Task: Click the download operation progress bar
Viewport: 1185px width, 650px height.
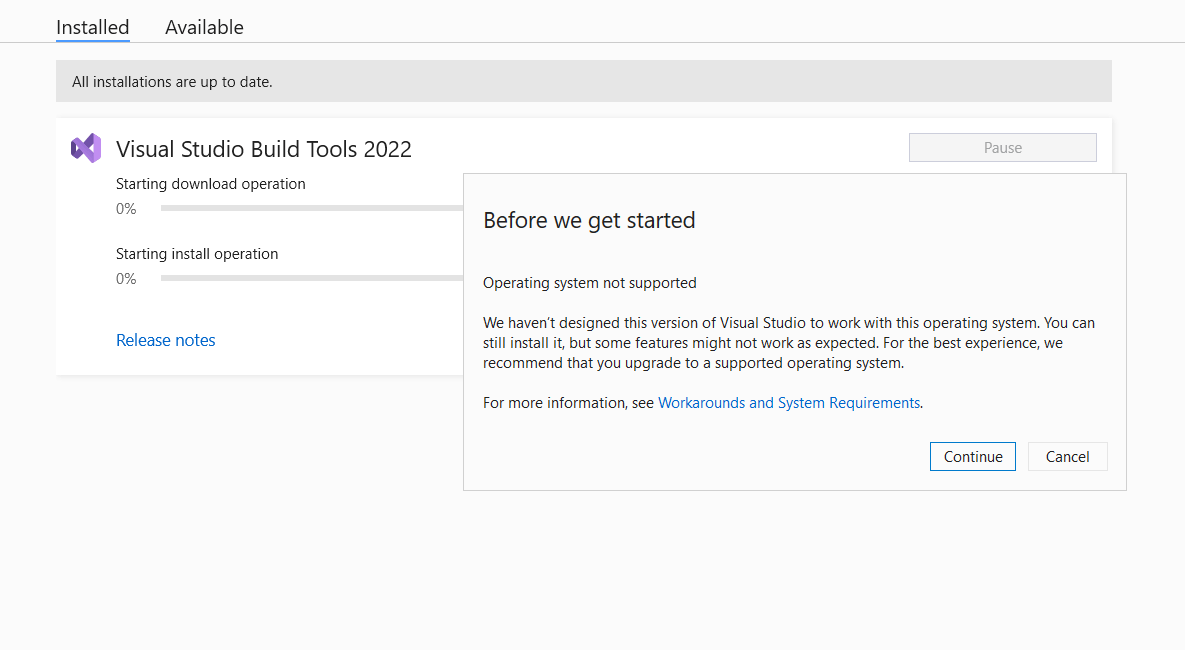Action: tap(311, 208)
